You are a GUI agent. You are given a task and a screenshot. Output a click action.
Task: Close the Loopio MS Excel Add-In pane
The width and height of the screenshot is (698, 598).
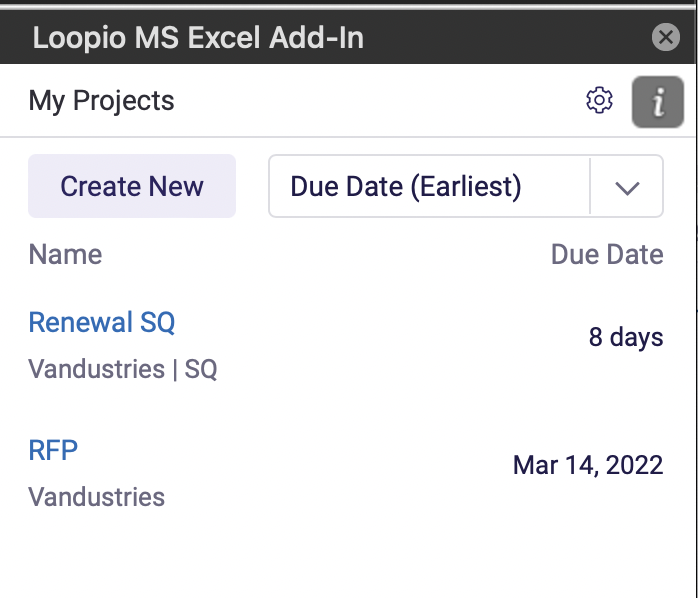[666, 37]
